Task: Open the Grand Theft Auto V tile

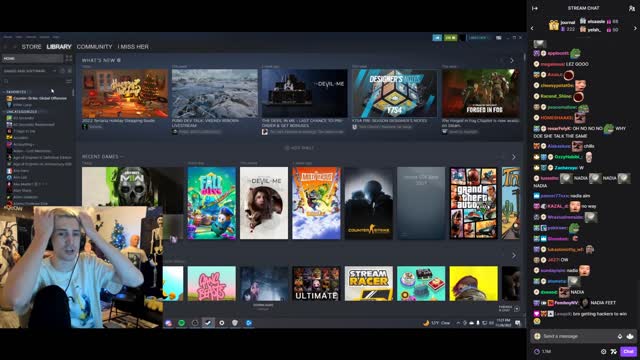Action: tap(473, 203)
